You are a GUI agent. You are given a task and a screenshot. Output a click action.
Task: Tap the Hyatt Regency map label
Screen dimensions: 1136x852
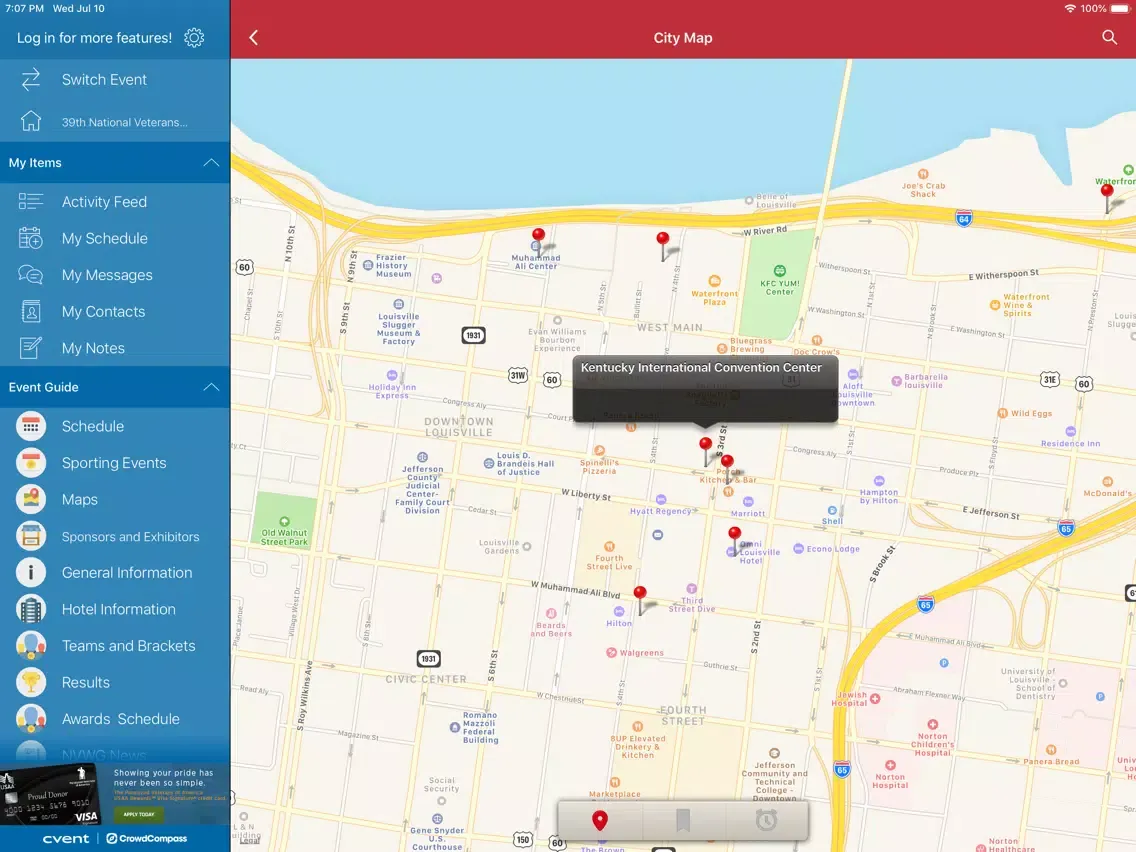coord(661,511)
